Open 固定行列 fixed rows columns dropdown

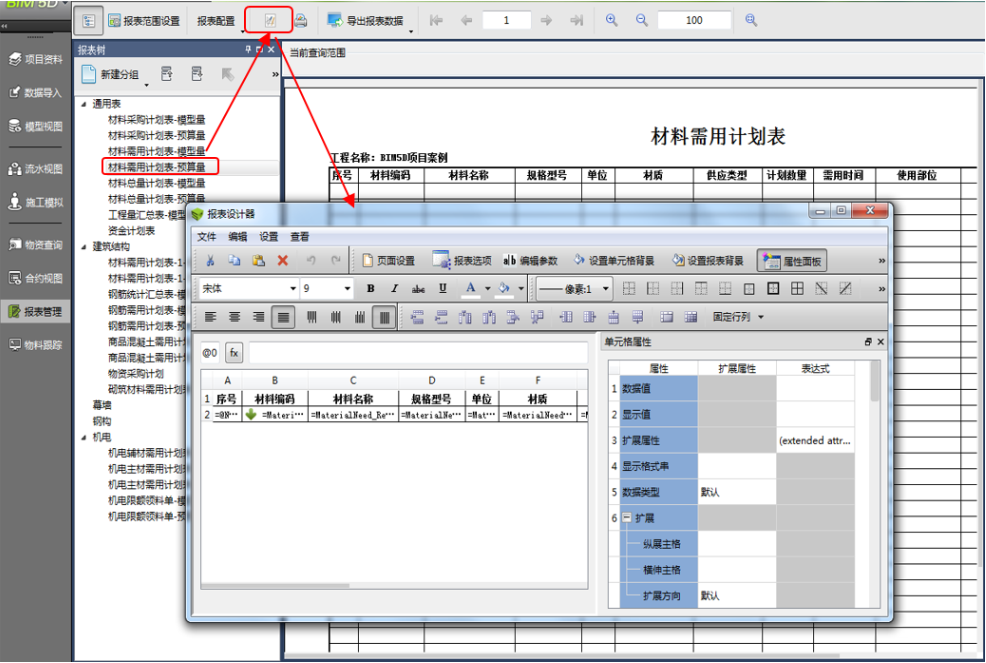[738, 317]
